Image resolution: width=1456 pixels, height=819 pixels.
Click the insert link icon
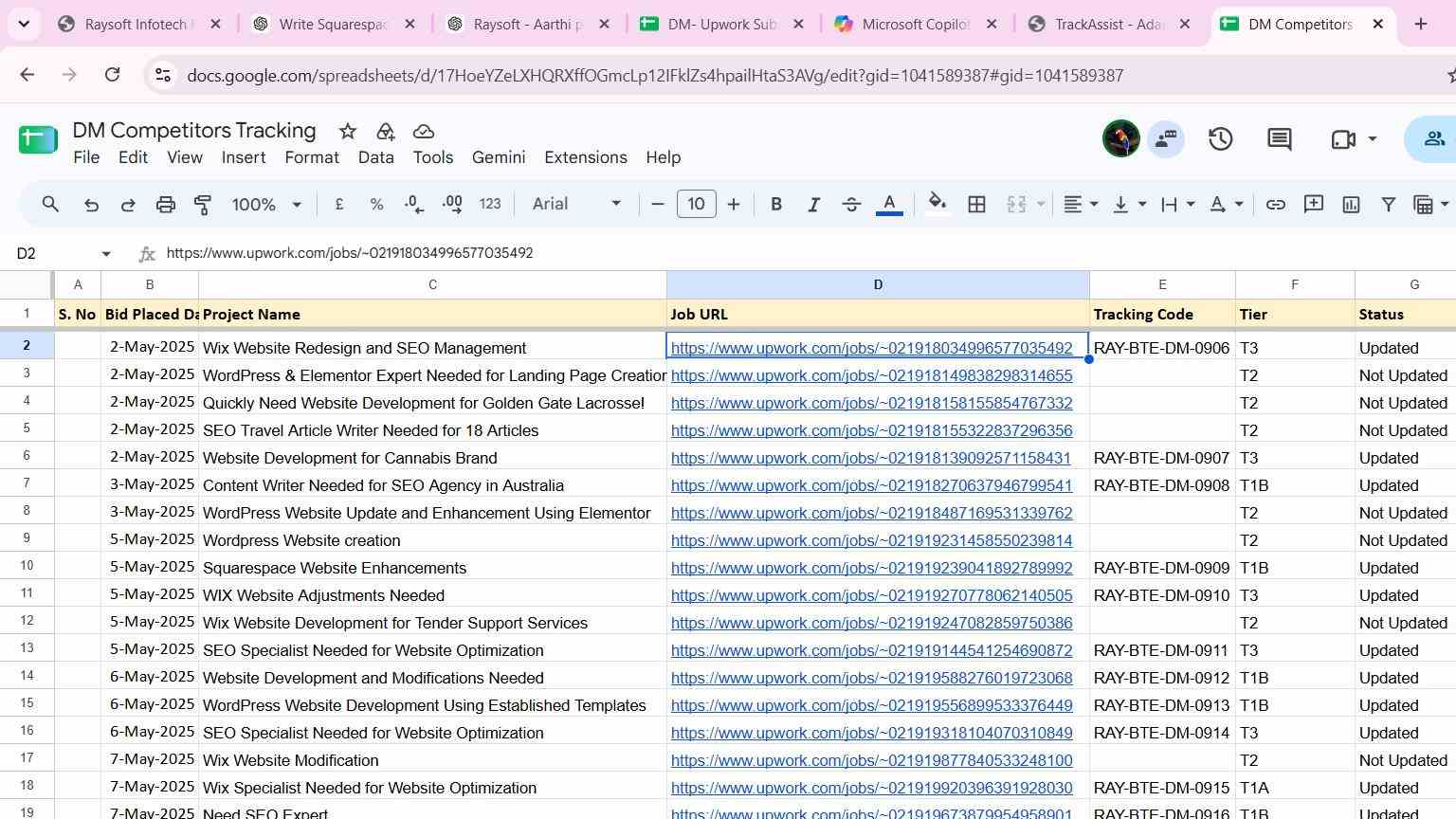(x=1276, y=204)
